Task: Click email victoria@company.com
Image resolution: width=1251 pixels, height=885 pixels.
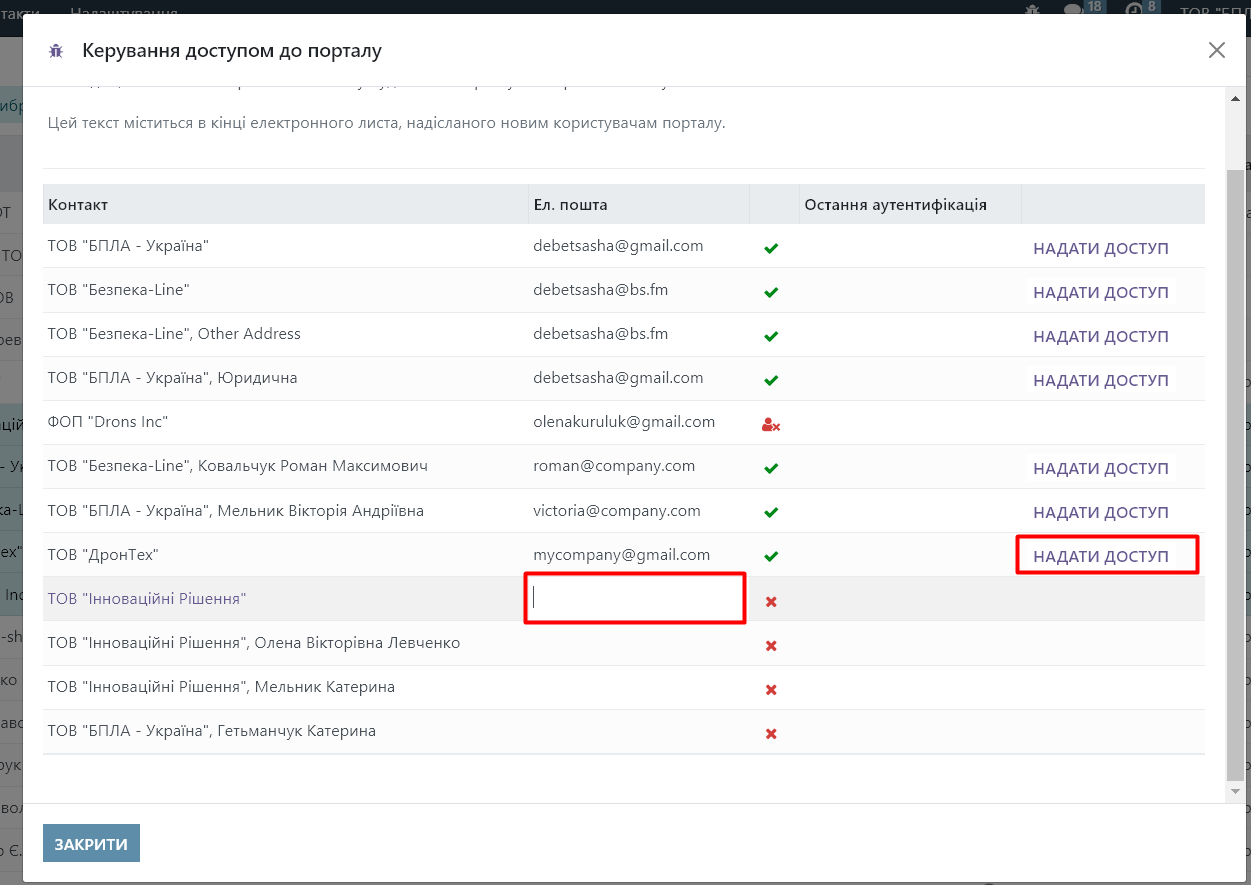Action: (x=617, y=510)
